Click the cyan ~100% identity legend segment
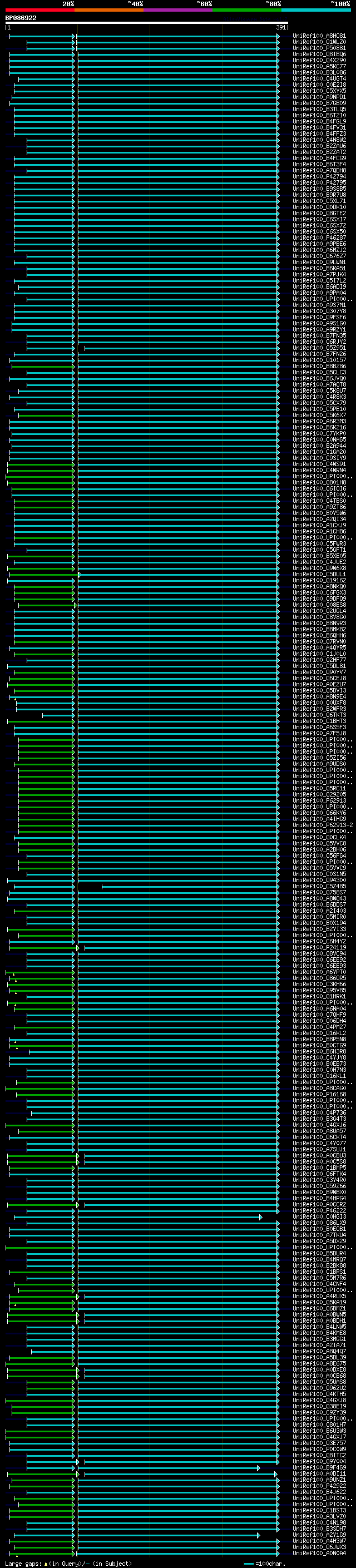Screen dimensions: 356x1568 pos(316,11)
